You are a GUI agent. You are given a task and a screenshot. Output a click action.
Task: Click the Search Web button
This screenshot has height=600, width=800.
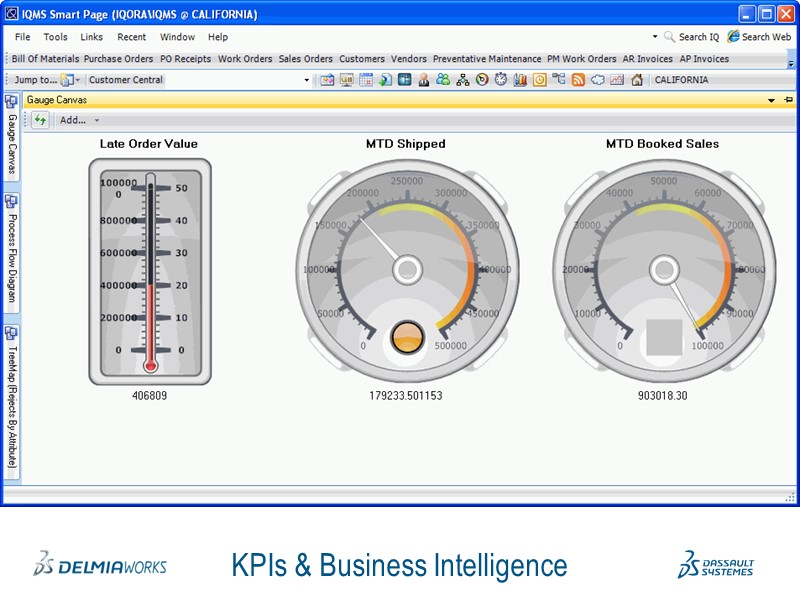(759, 37)
